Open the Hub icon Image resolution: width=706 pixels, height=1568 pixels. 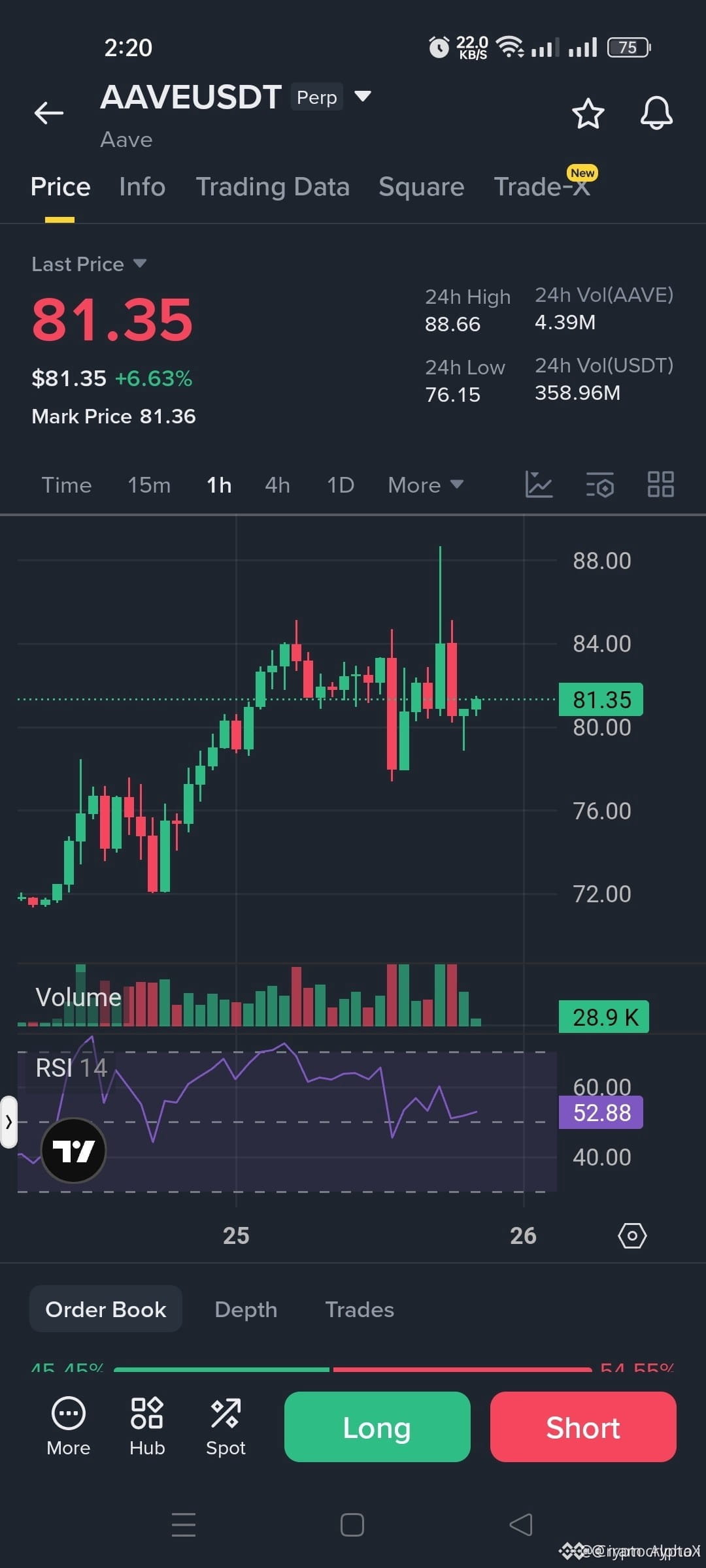(x=147, y=1427)
